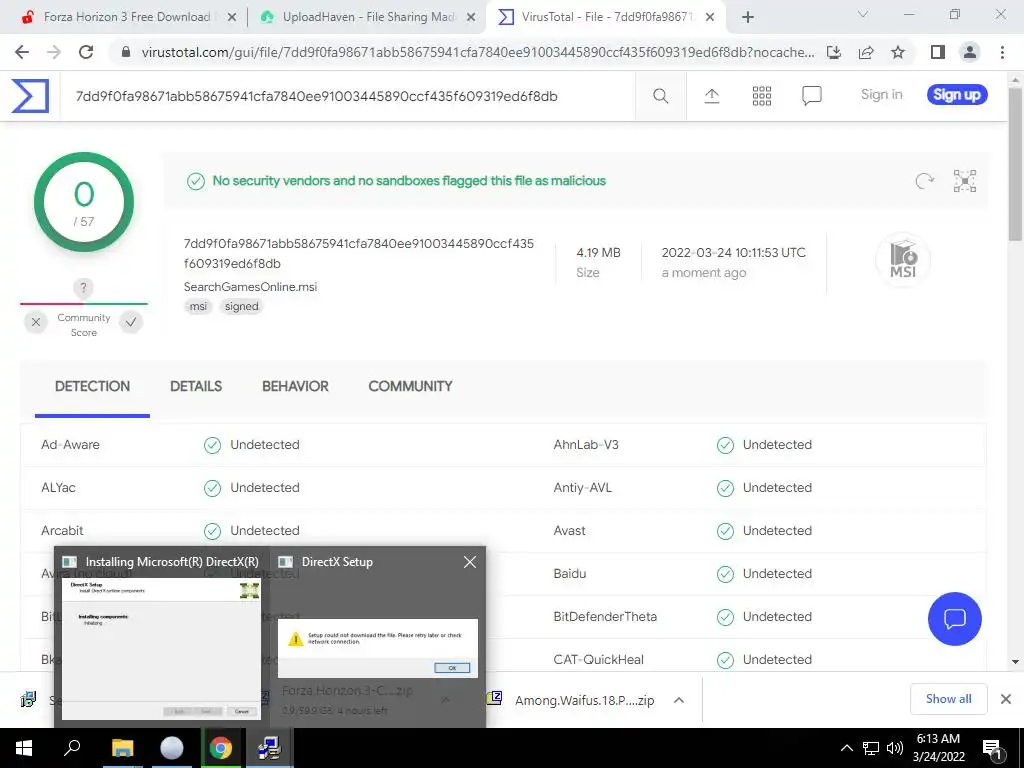Go back in browser history
The height and width of the screenshot is (768, 1024).
click(x=22, y=52)
